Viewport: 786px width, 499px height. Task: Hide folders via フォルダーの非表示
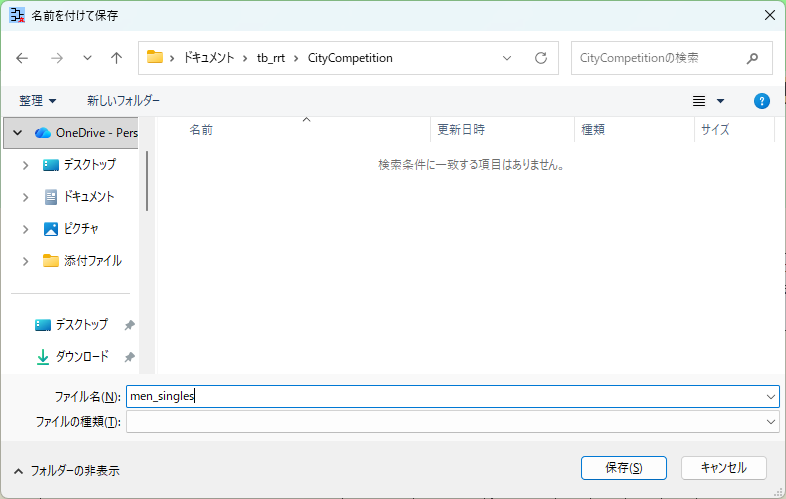click(67, 471)
